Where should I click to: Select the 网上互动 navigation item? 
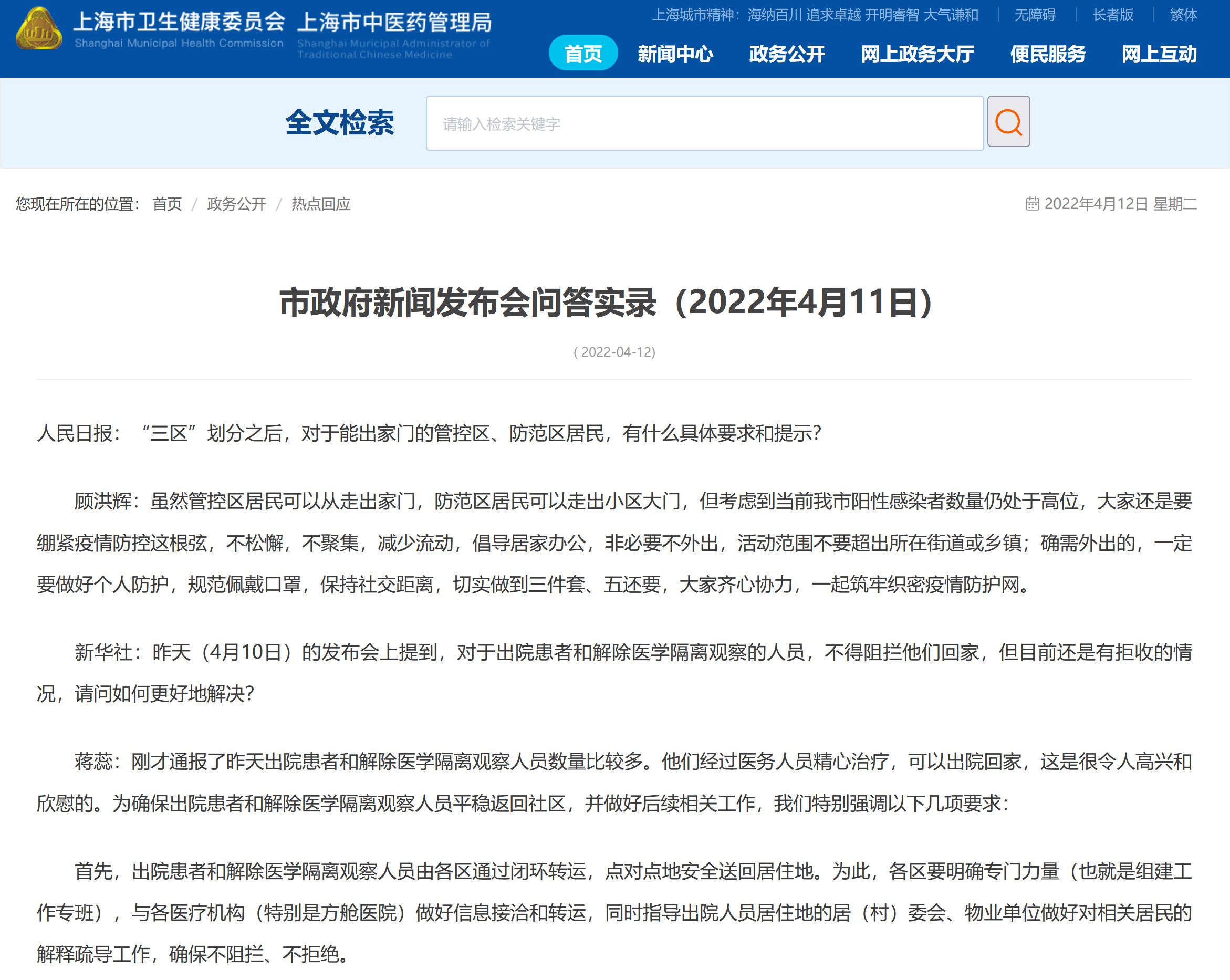1159,54
